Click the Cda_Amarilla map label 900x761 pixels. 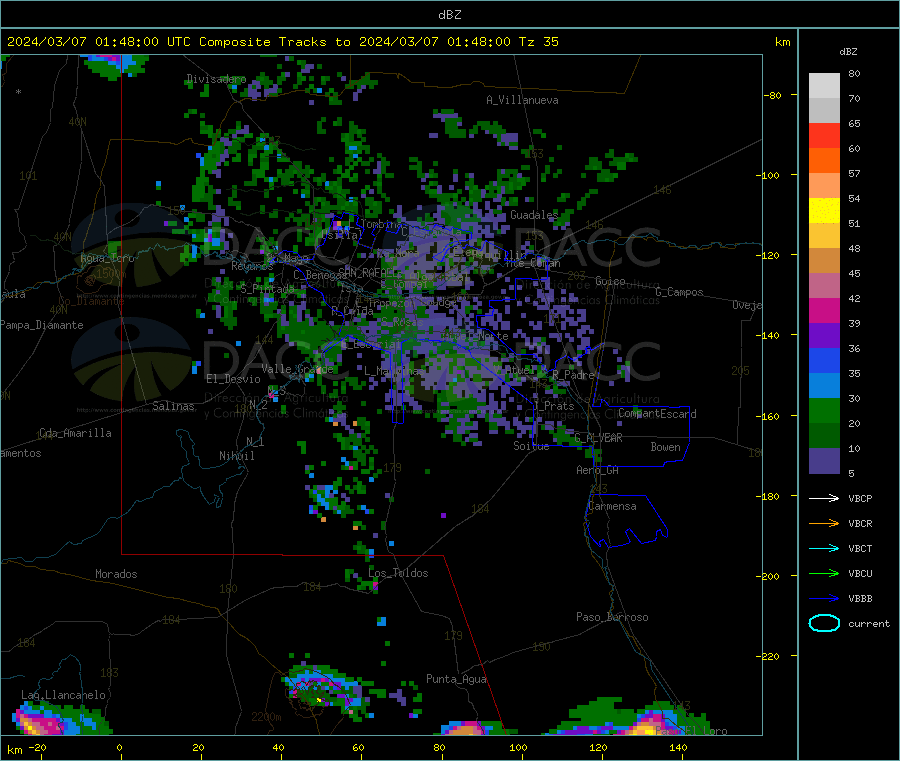[75, 433]
